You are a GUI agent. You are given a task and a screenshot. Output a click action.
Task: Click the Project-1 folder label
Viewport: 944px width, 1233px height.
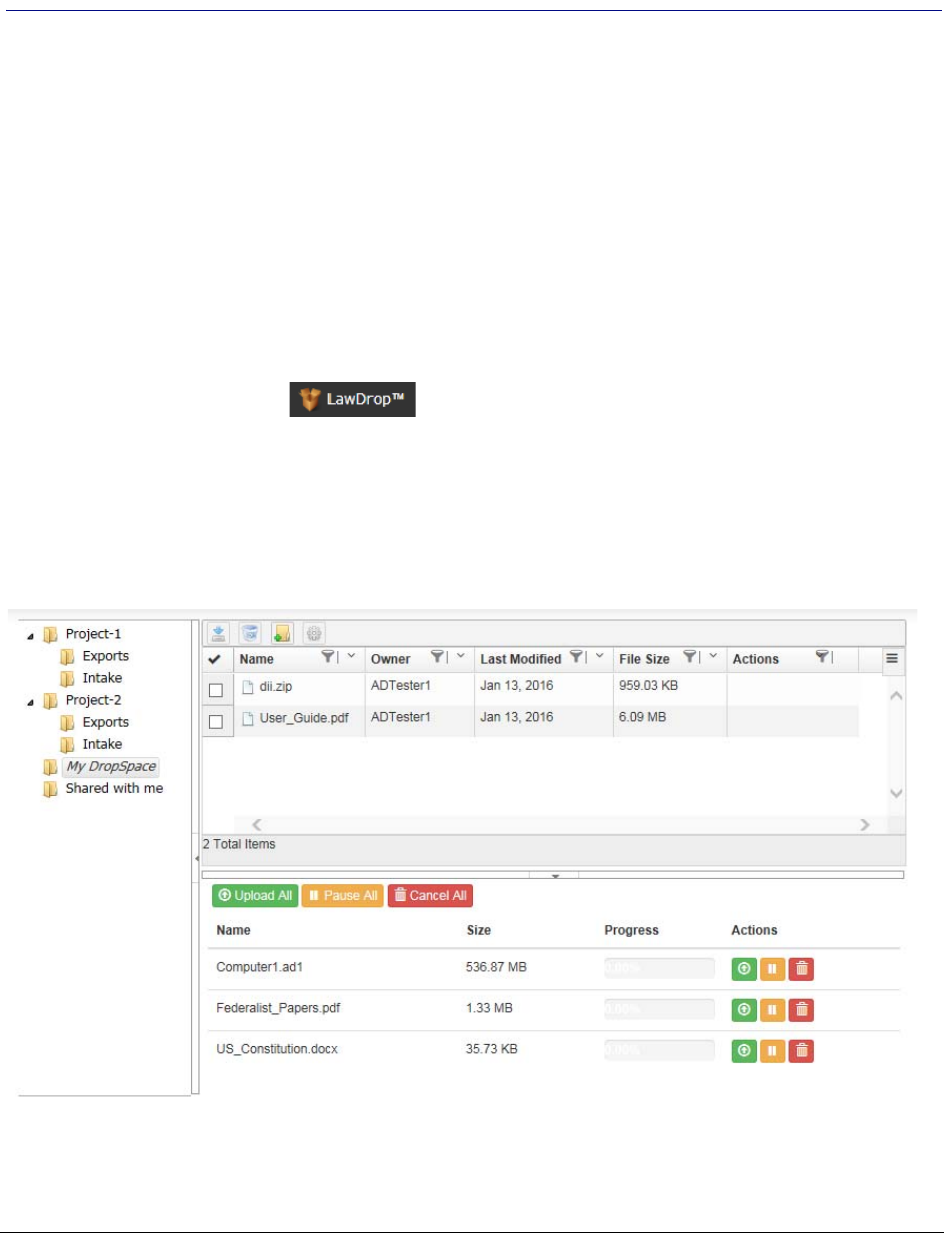pos(94,634)
